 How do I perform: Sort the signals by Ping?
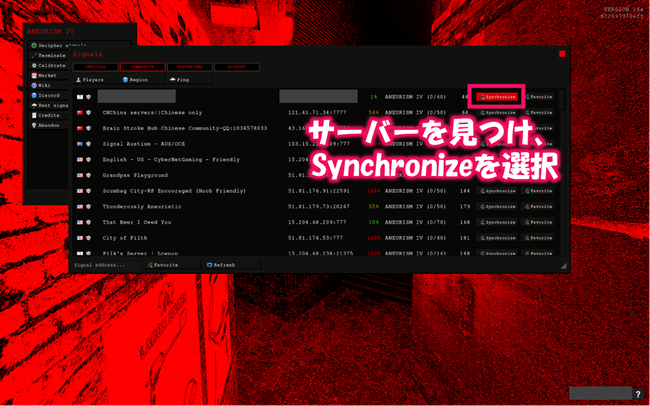point(189,80)
